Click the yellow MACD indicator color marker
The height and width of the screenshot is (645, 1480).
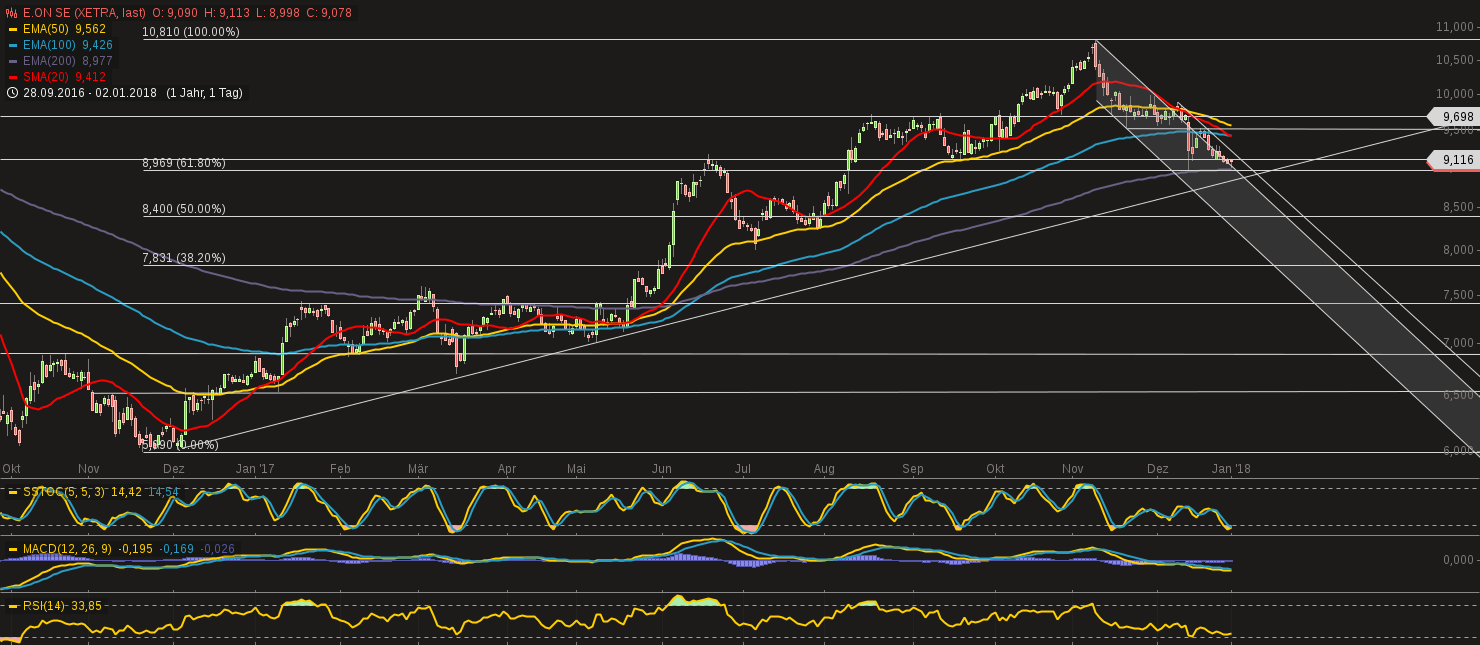(x=12, y=549)
